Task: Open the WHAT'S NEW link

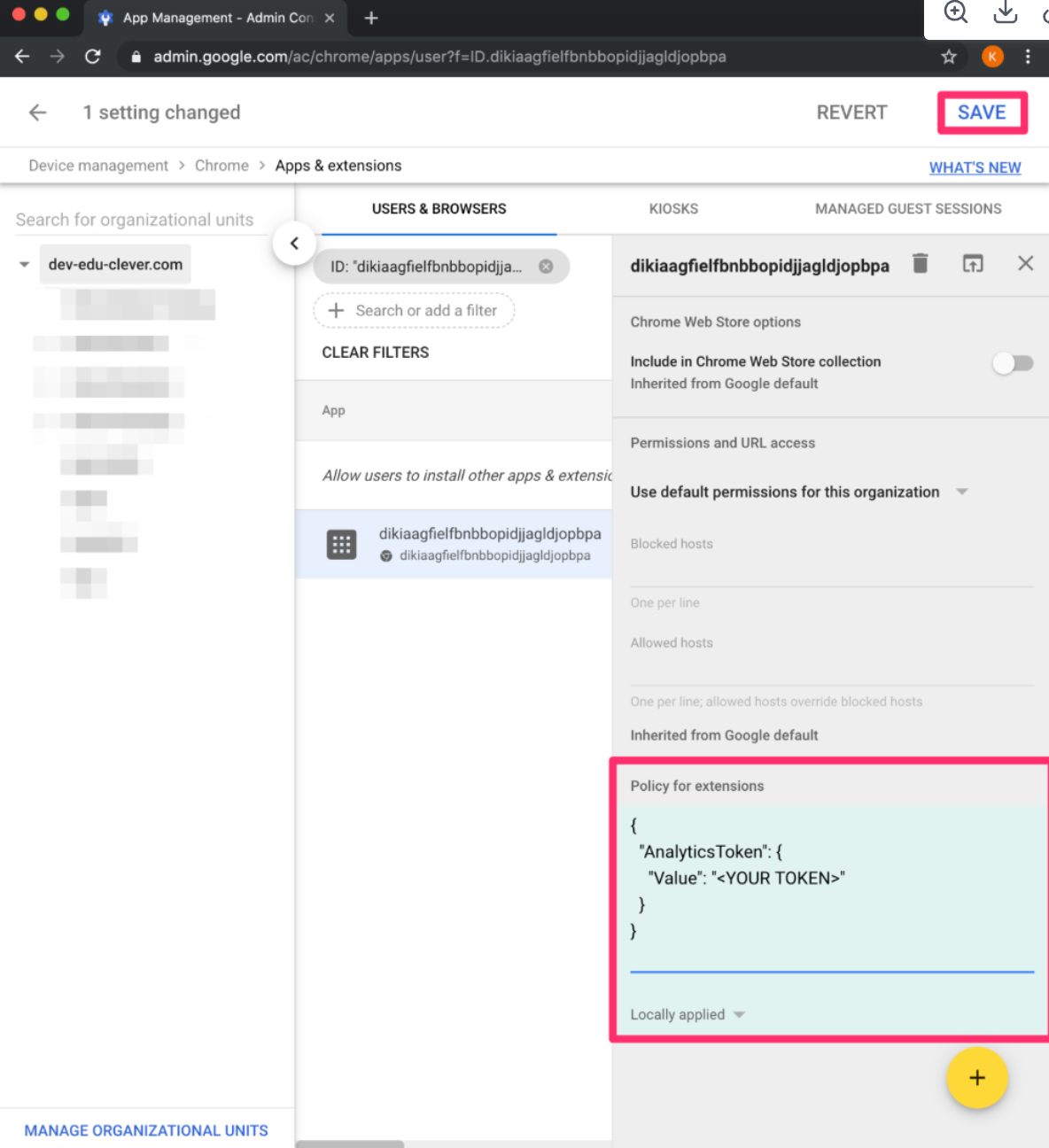Action: (x=975, y=167)
